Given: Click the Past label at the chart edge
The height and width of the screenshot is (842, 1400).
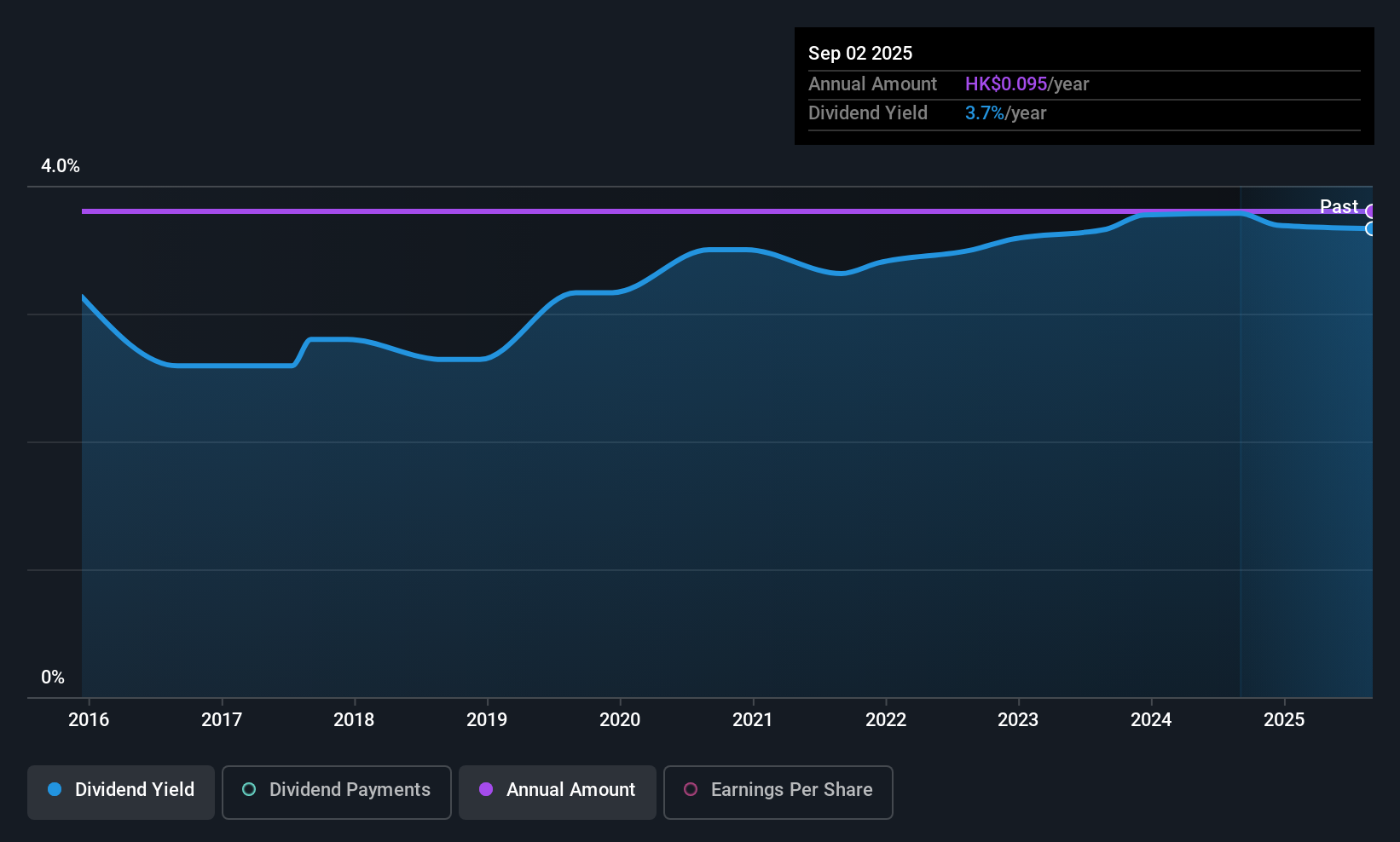Looking at the screenshot, I should point(1339,206).
